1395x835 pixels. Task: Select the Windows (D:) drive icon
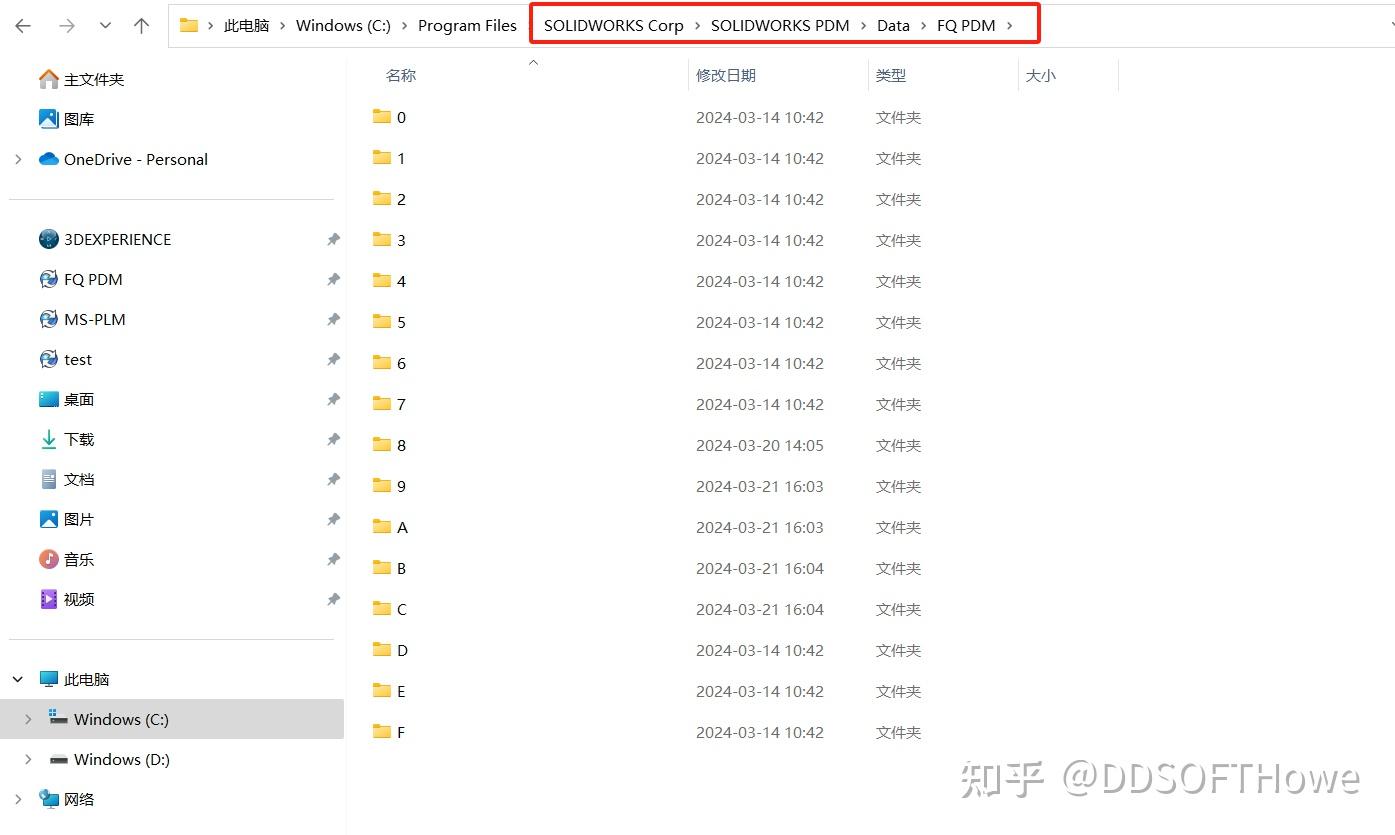pos(58,760)
